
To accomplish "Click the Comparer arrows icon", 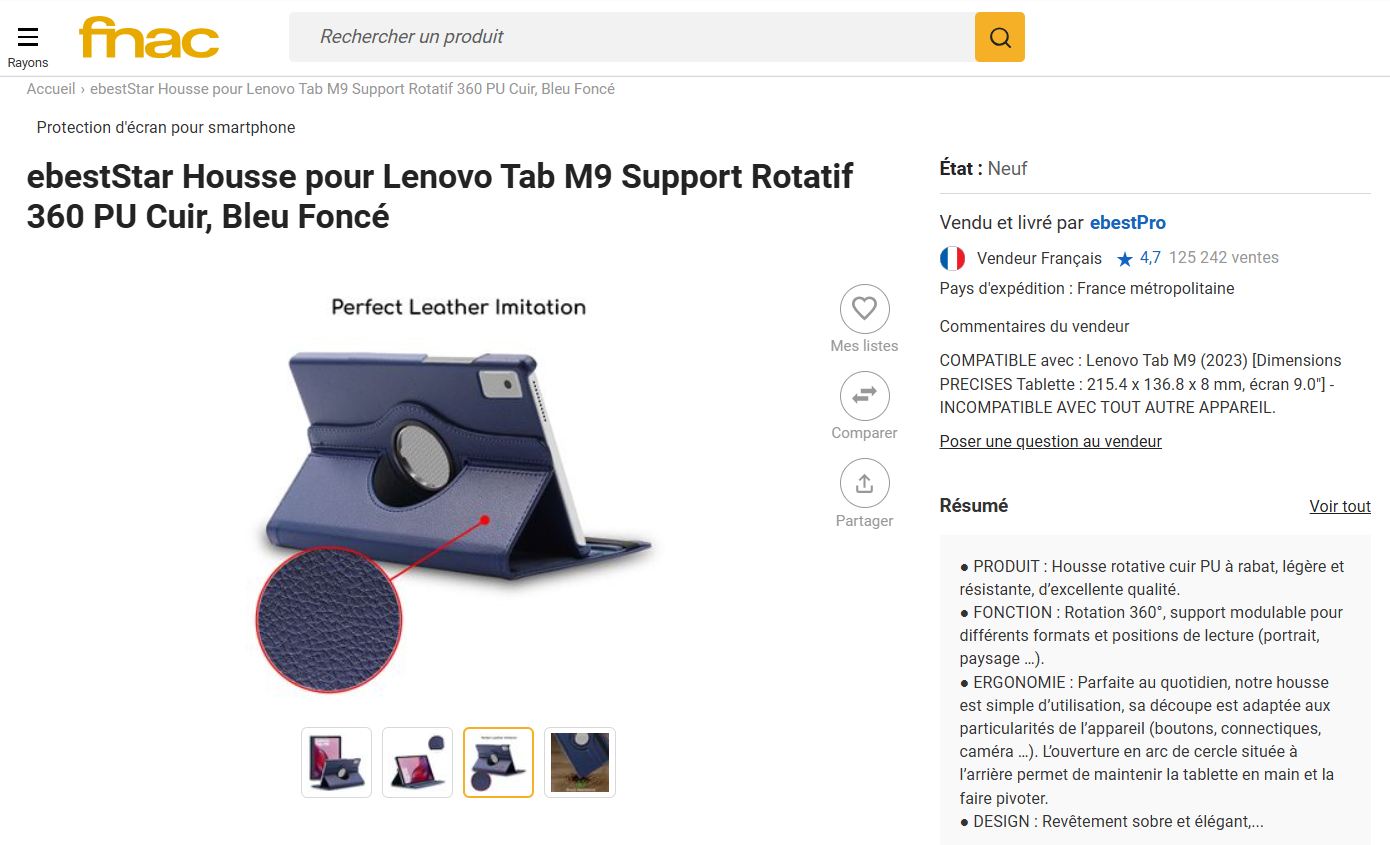I will click(865, 395).
